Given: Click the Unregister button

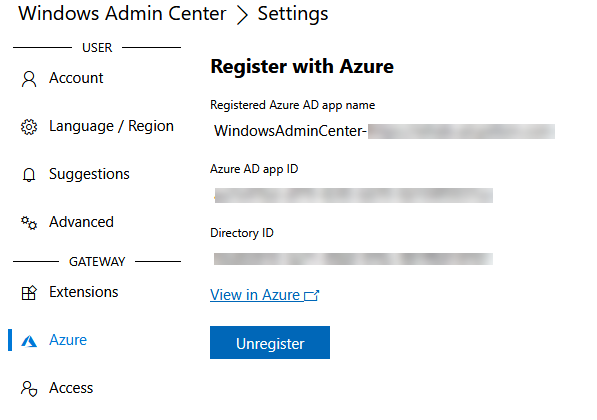Looking at the screenshot, I should point(270,342).
